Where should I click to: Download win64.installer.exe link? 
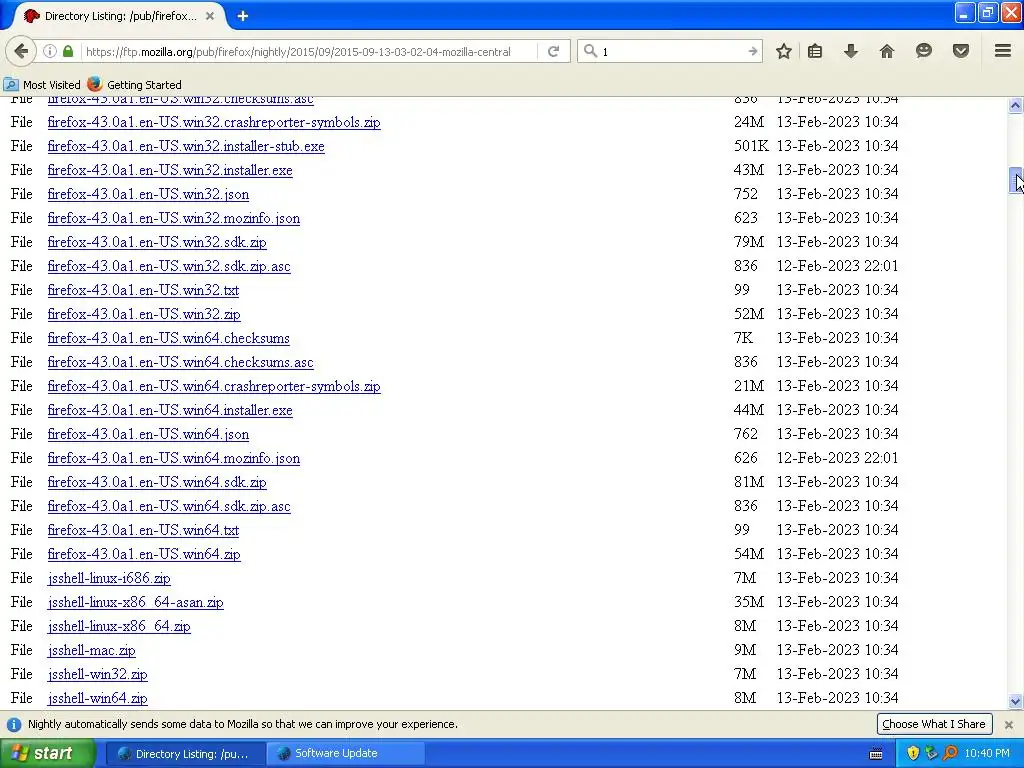[x=170, y=410]
